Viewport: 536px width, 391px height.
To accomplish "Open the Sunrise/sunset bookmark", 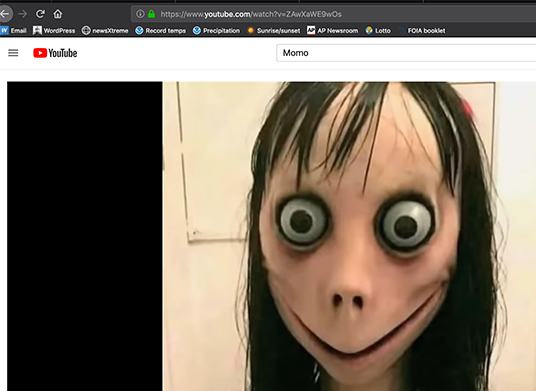I will click(274, 31).
